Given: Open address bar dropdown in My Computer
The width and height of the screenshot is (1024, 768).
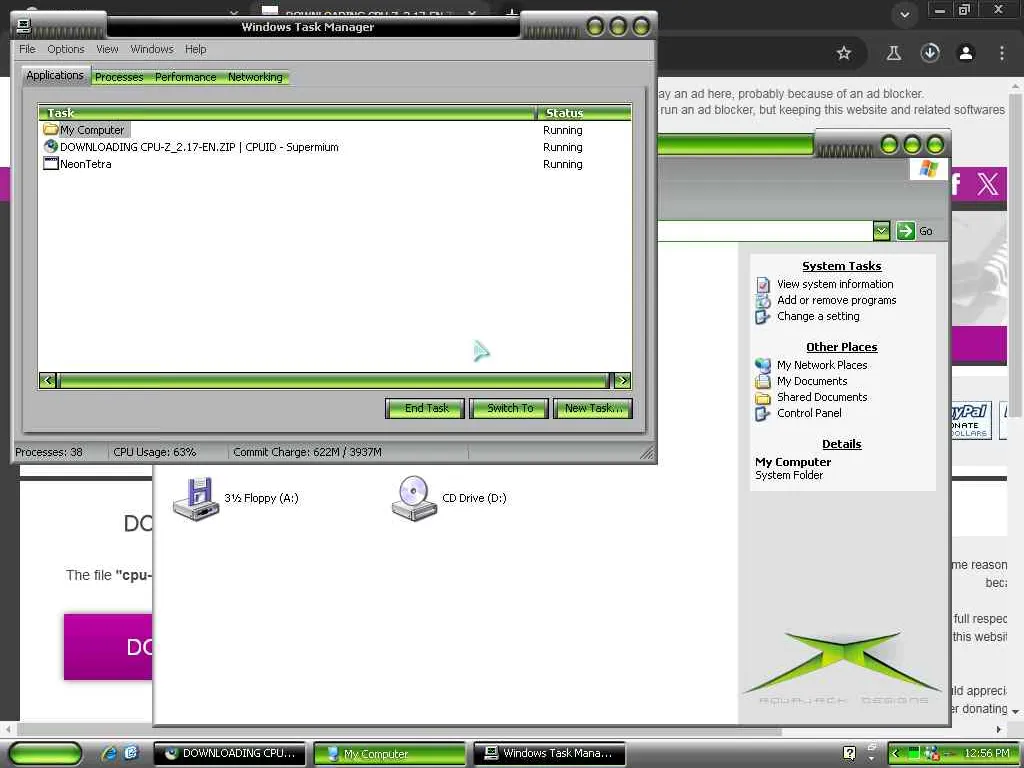Looking at the screenshot, I should [881, 231].
